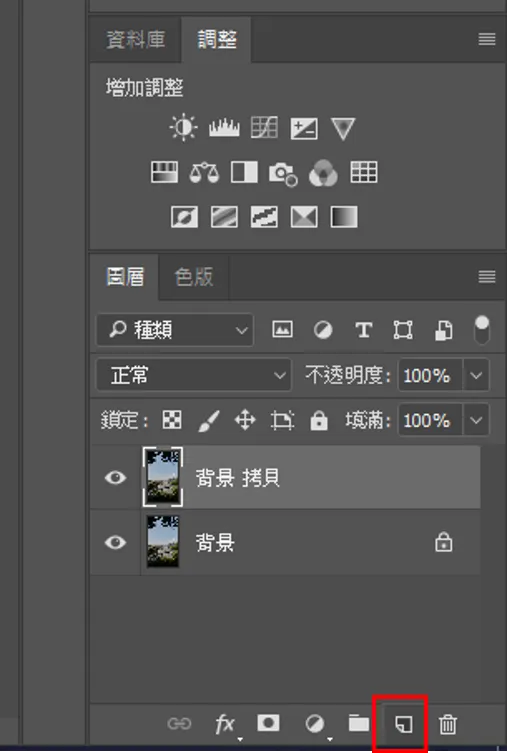
Task: Filter layers by pixel layers
Action: [x=282, y=329]
